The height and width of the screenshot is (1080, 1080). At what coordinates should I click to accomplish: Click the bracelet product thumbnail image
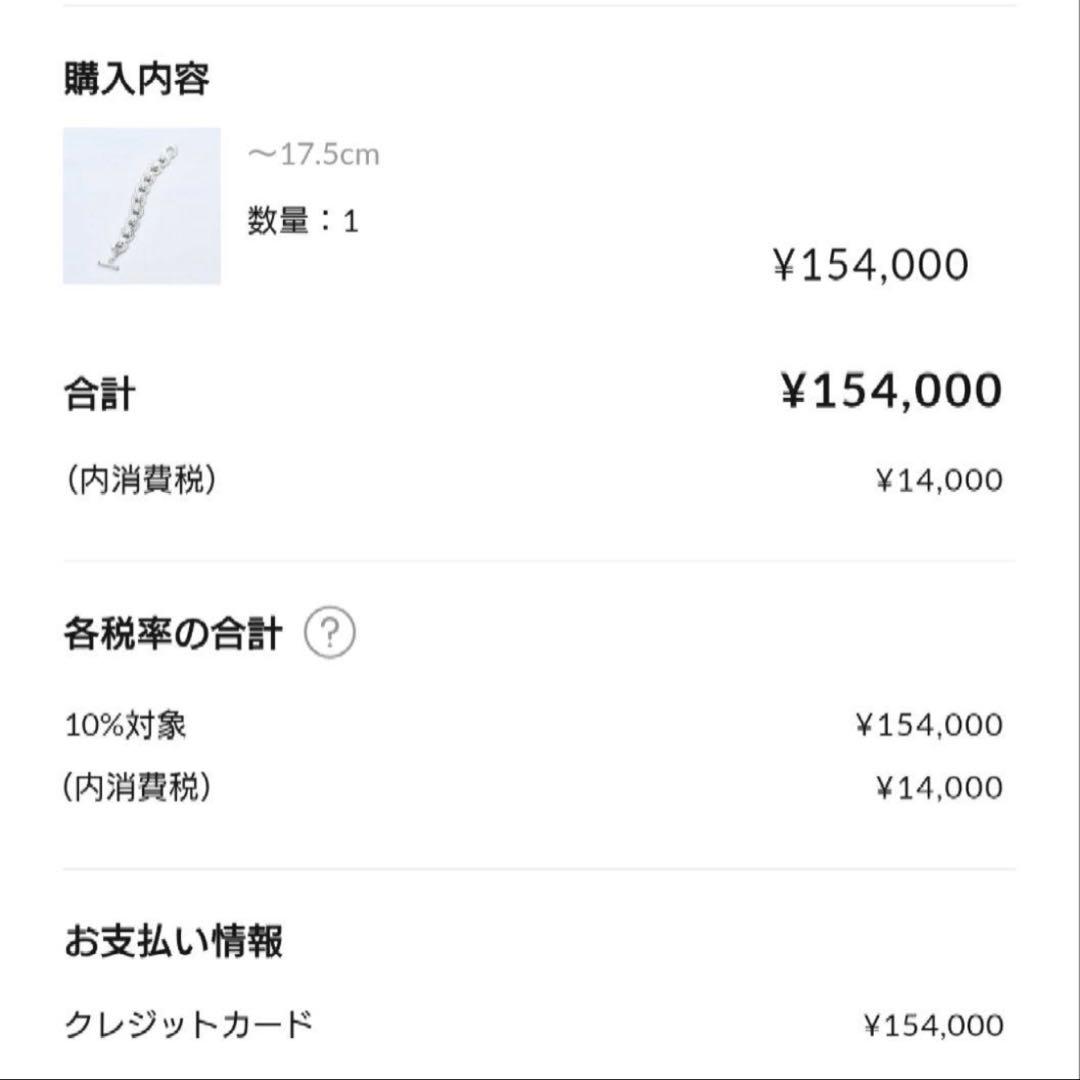(142, 207)
